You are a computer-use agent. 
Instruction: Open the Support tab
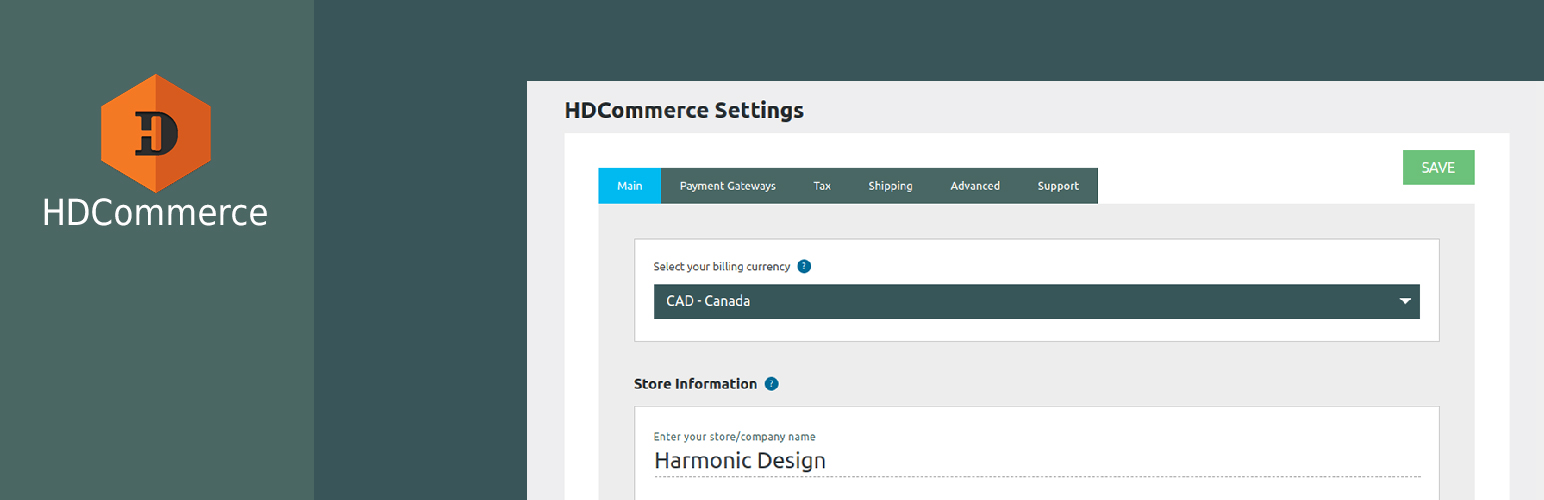[x=1058, y=186]
